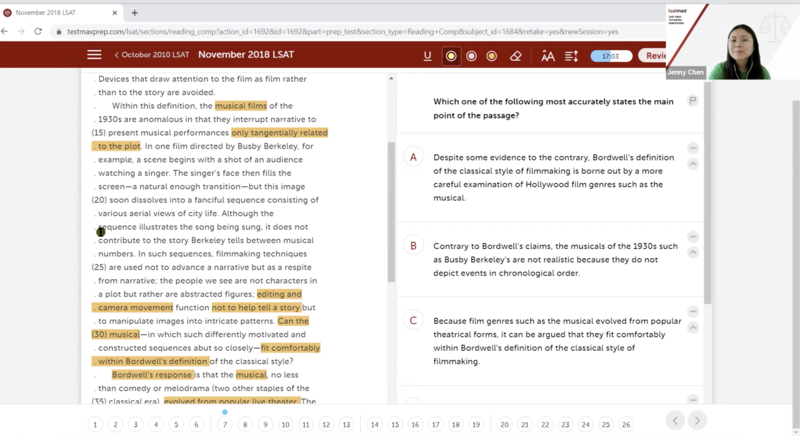
Task: Go to next question arrow
Action: (698, 420)
